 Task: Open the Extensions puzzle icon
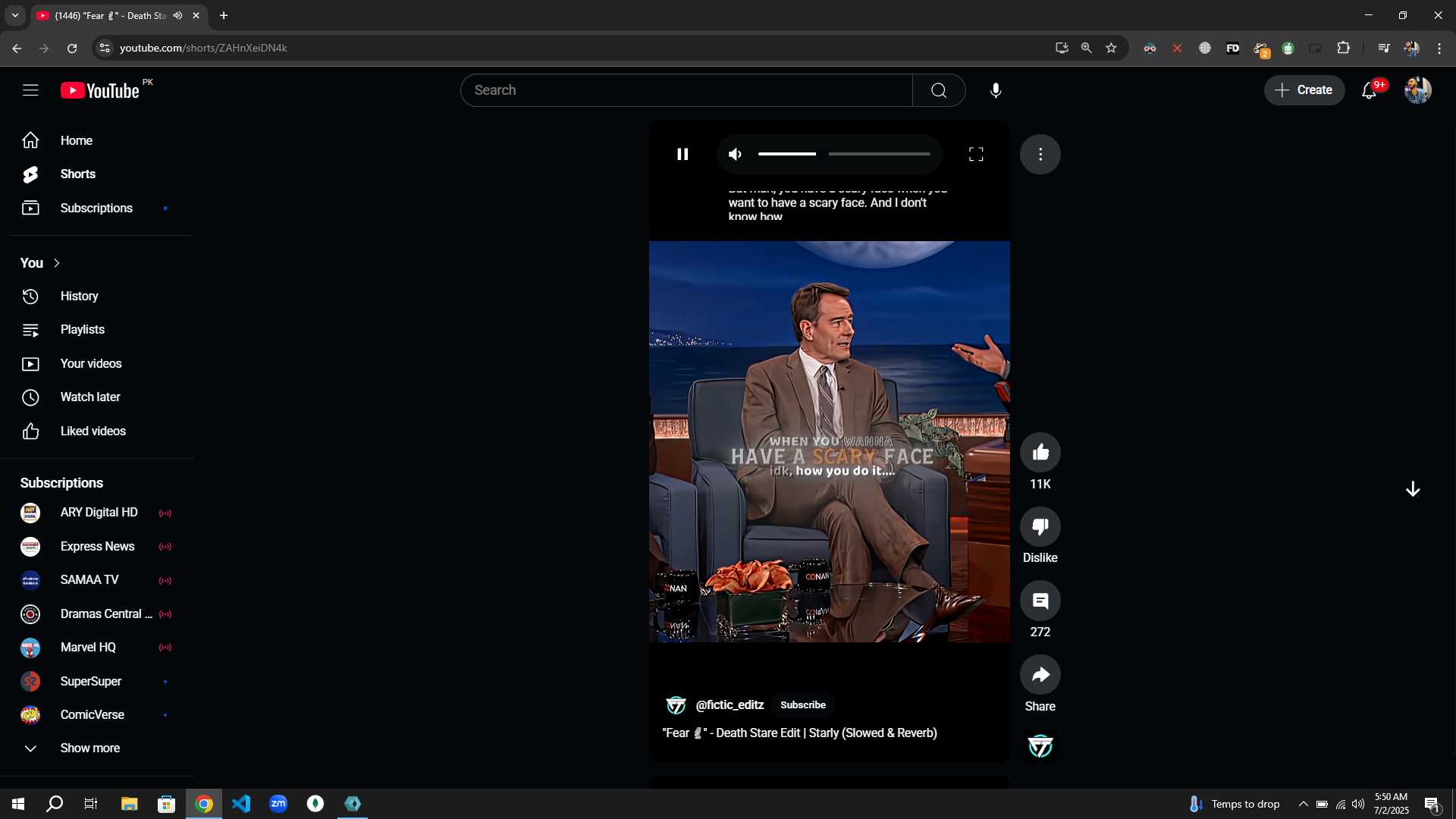tap(1343, 48)
